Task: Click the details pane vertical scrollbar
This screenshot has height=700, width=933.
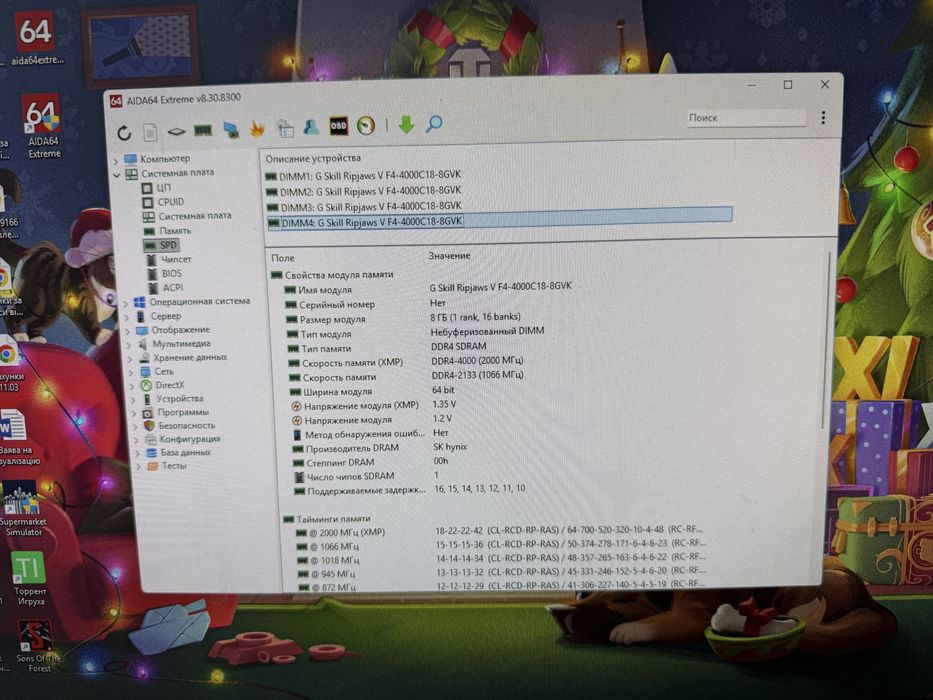Action: pyautogui.click(x=826, y=339)
